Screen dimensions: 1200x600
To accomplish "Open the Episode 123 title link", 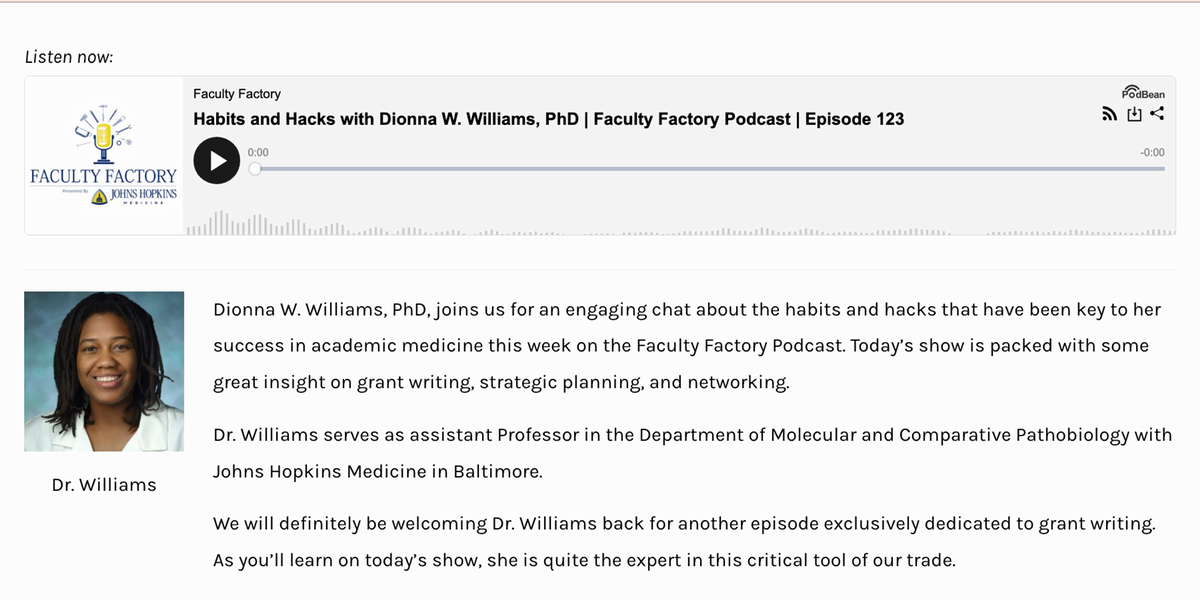I will (548, 119).
